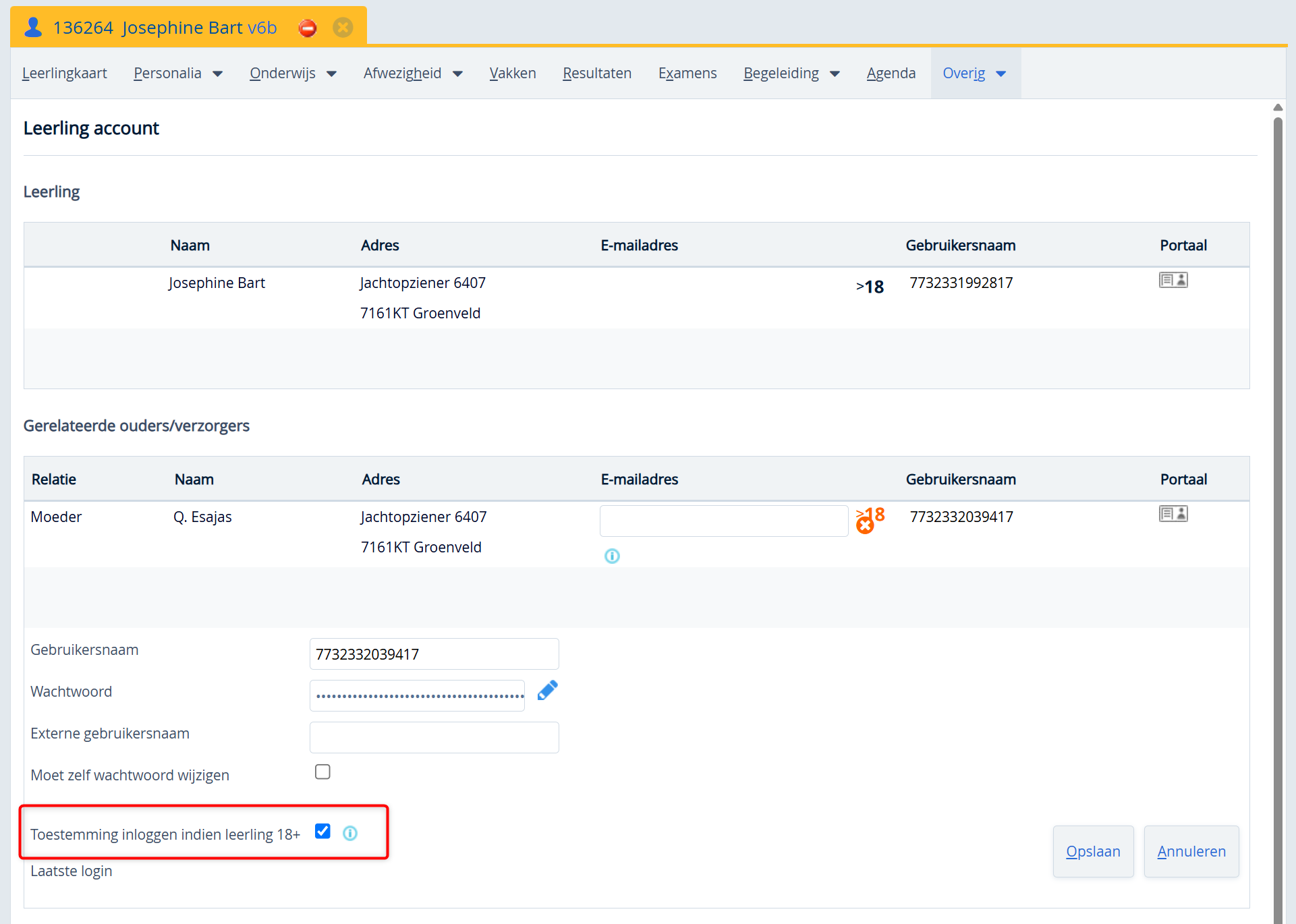This screenshot has width=1296, height=924.
Task: Expand the Personalia dropdown menu
Action: pos(178,73)
